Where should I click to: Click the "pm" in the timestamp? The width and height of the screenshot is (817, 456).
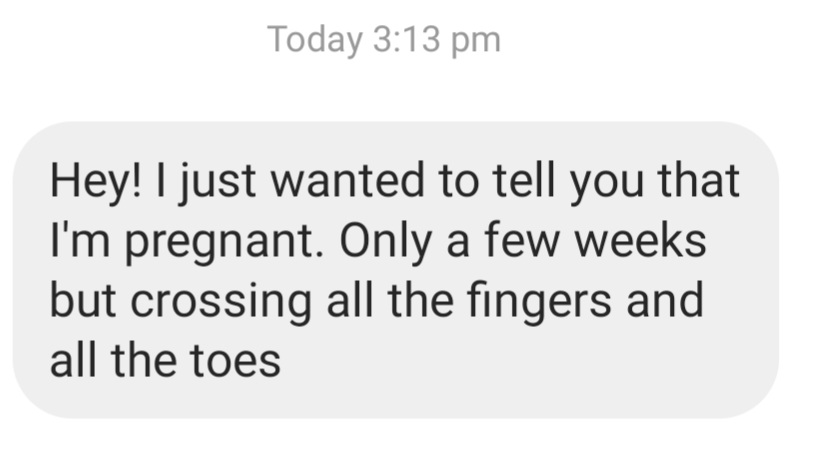click(476, 43)
